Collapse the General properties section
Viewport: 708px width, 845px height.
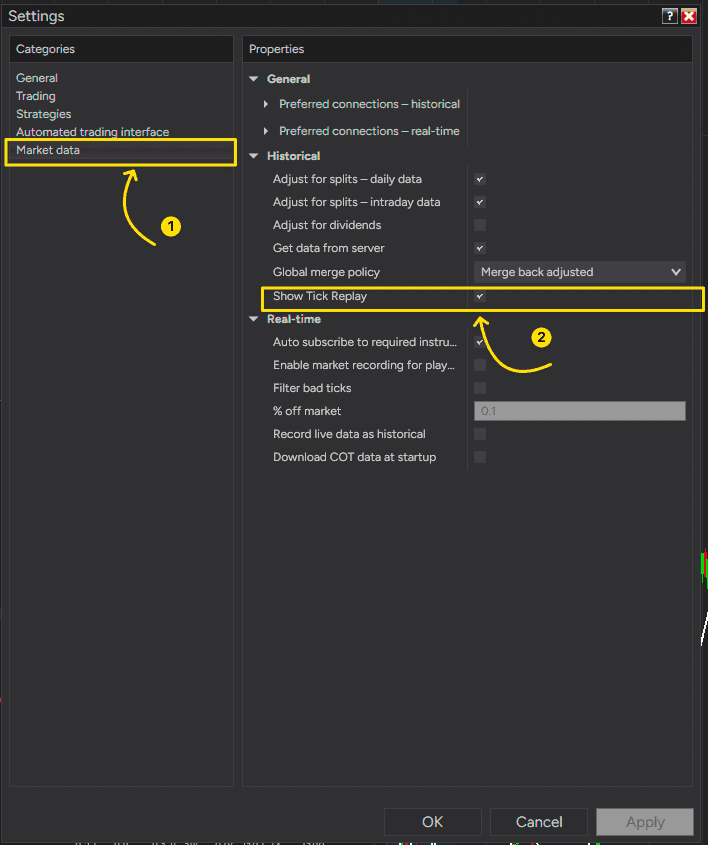click(254, 79)
